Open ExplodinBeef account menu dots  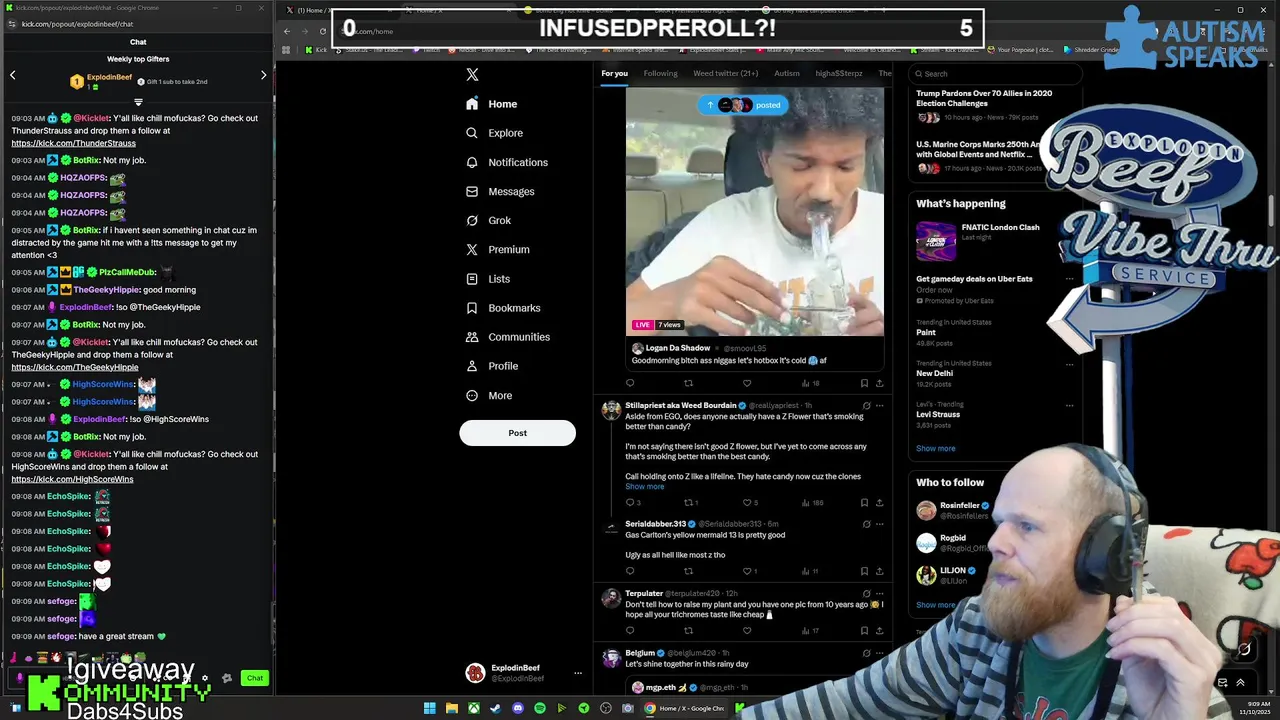pos(577,673)
